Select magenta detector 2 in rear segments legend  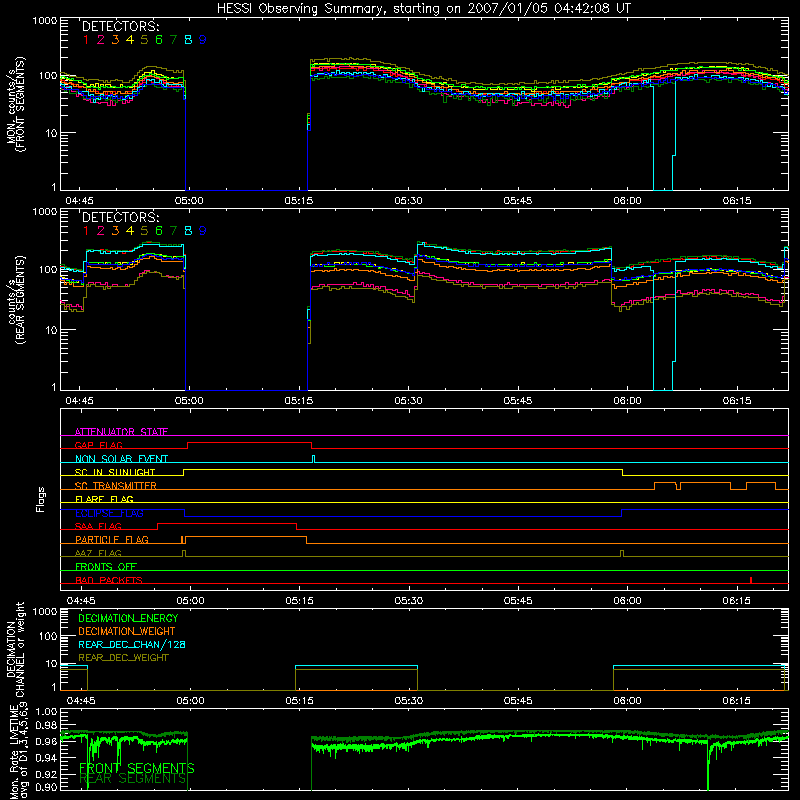click(x=101, y=231)
